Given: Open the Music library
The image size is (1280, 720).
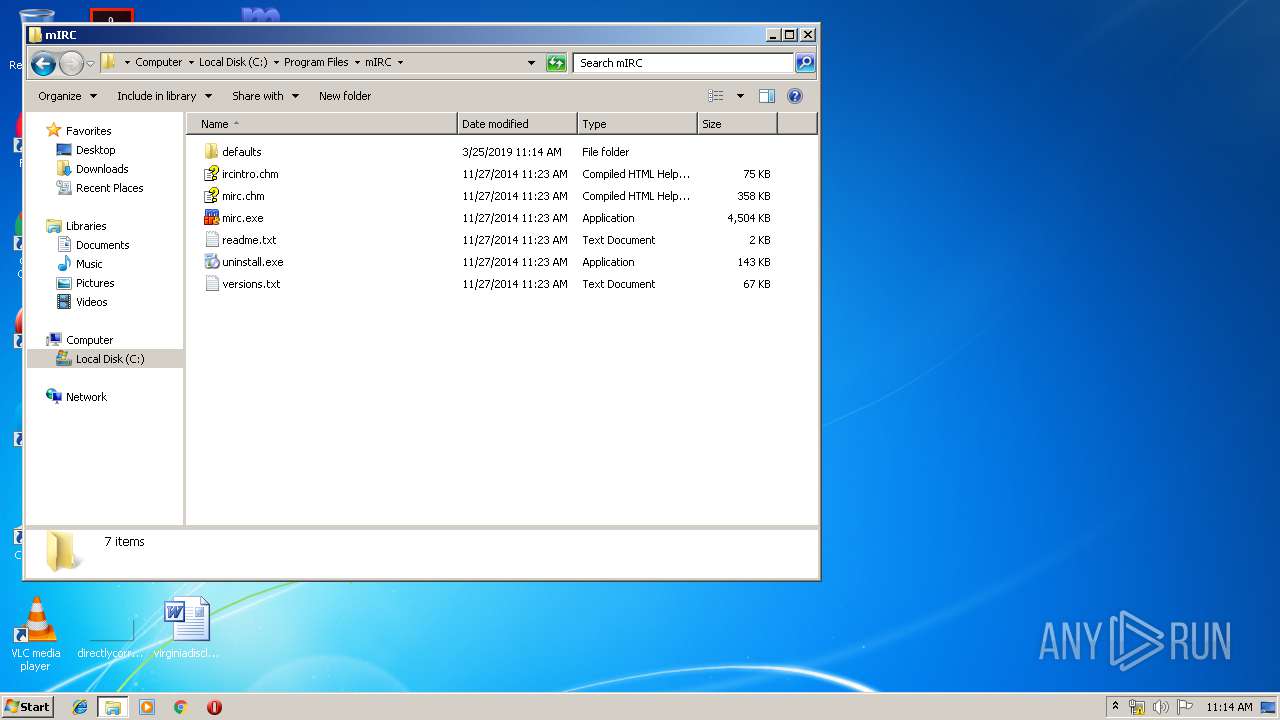Looking at the screenshot, I should pyautogui.click(x=89, y=264).
